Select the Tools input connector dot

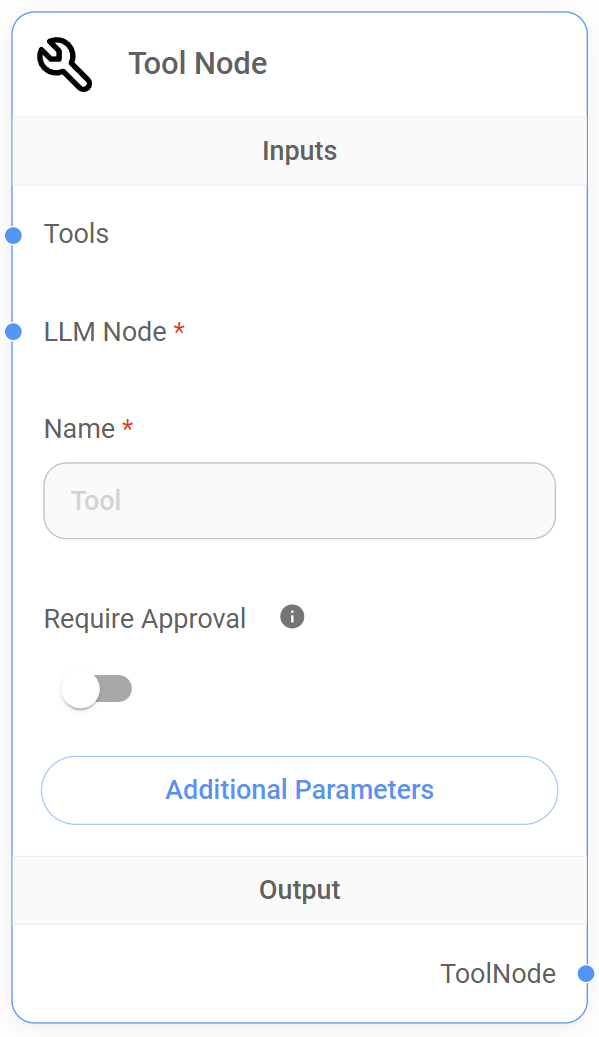13,235
